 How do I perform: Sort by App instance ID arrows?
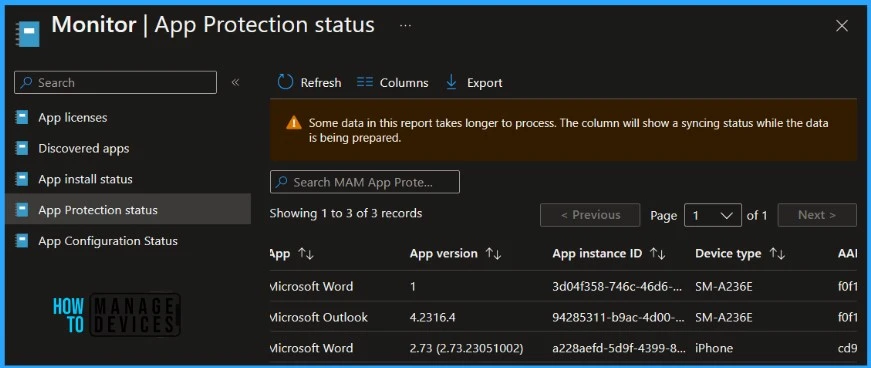658,253
